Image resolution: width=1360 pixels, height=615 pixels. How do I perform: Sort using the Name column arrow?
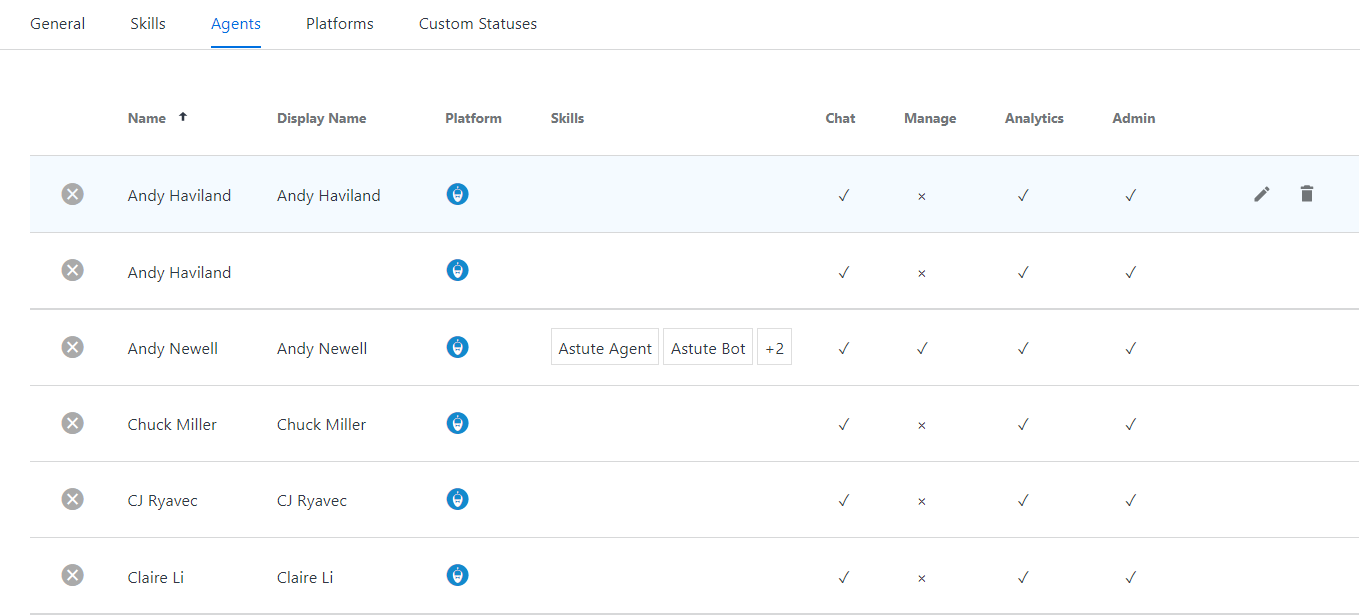[183, 117]
